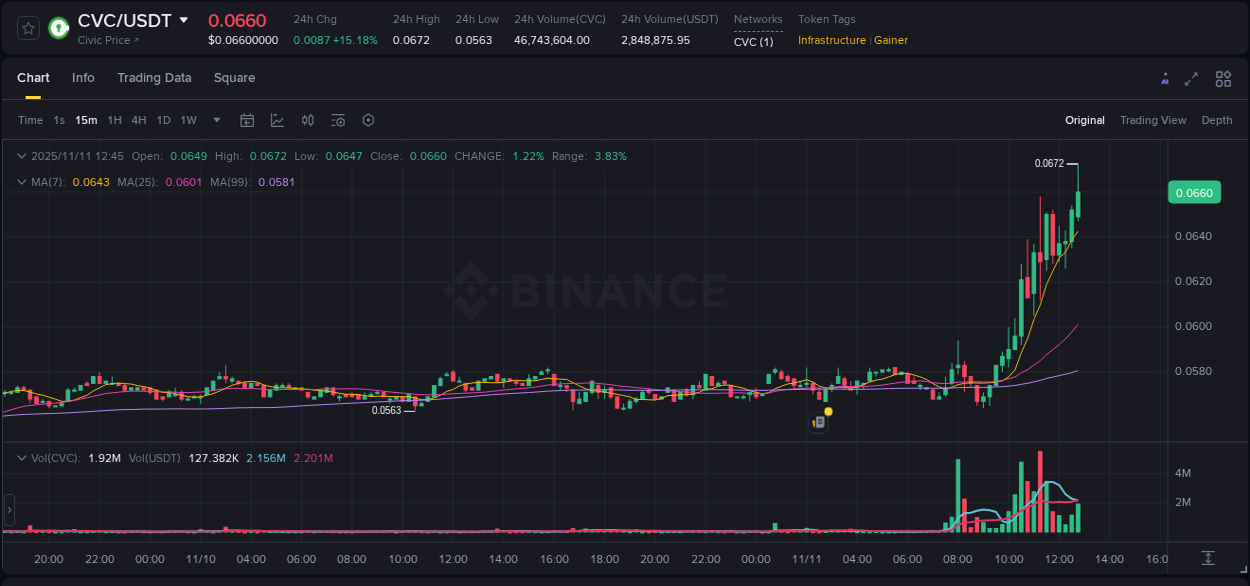The image size is (1250, 586).
Task: Collapse the OHLC info row
Action: coord(22,156)
